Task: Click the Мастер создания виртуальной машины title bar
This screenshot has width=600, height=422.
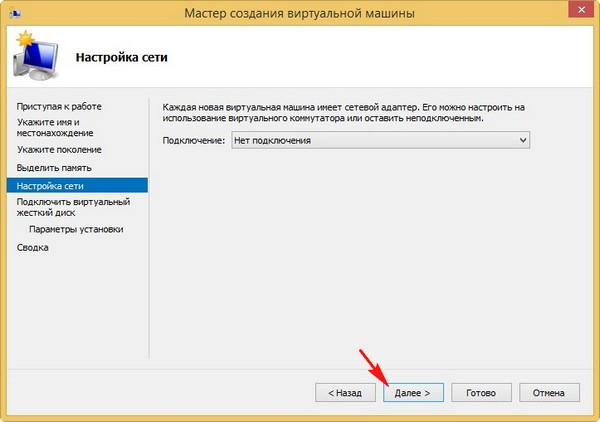Action: (300, 12)
